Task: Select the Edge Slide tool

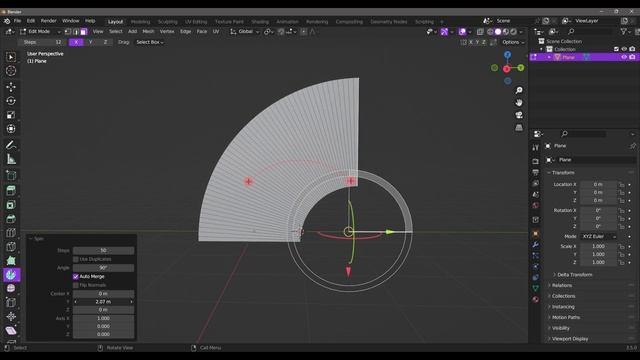Action: [11, 302]
